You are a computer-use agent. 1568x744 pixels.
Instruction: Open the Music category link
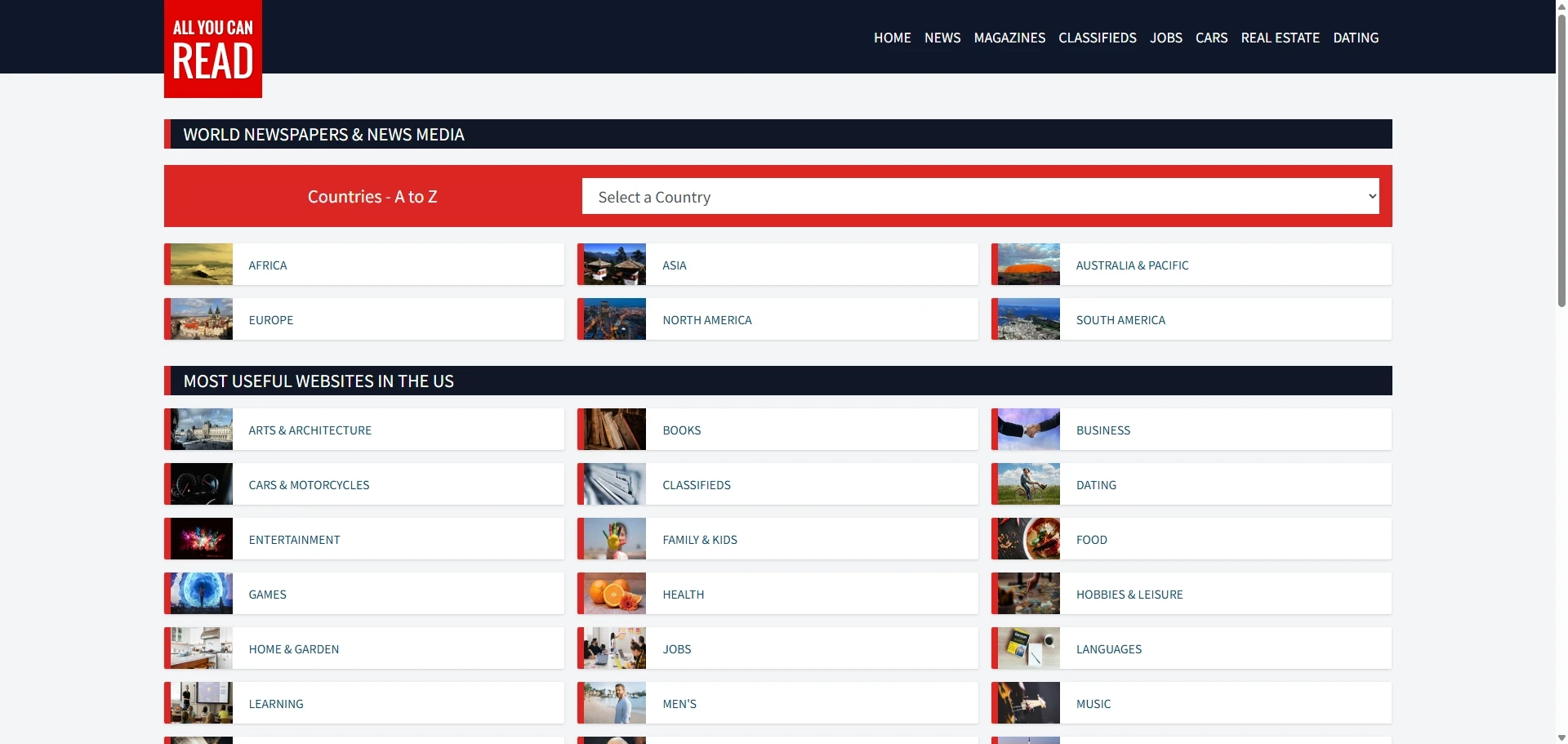[1094, 704]
